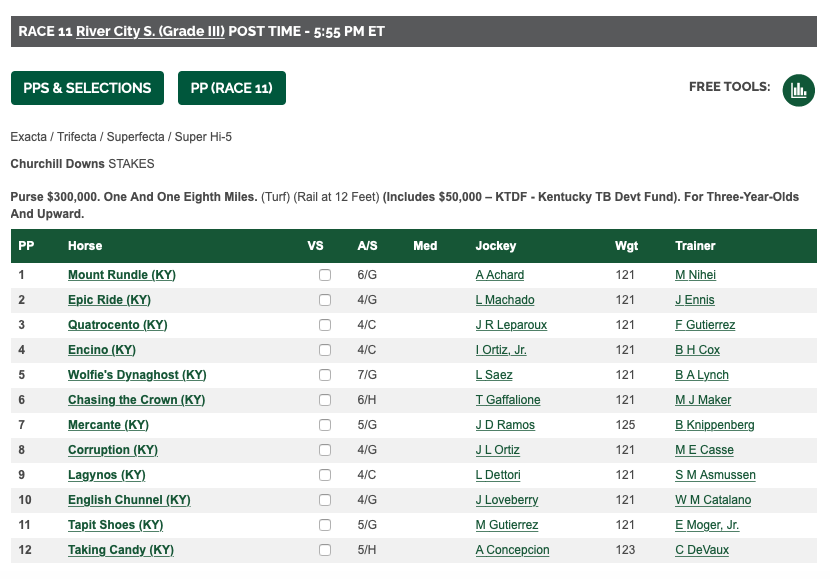The width and height of the screenshot is (830, 579).
Task: Open jockey link L Dettori
Action: [x=498, y=475]
